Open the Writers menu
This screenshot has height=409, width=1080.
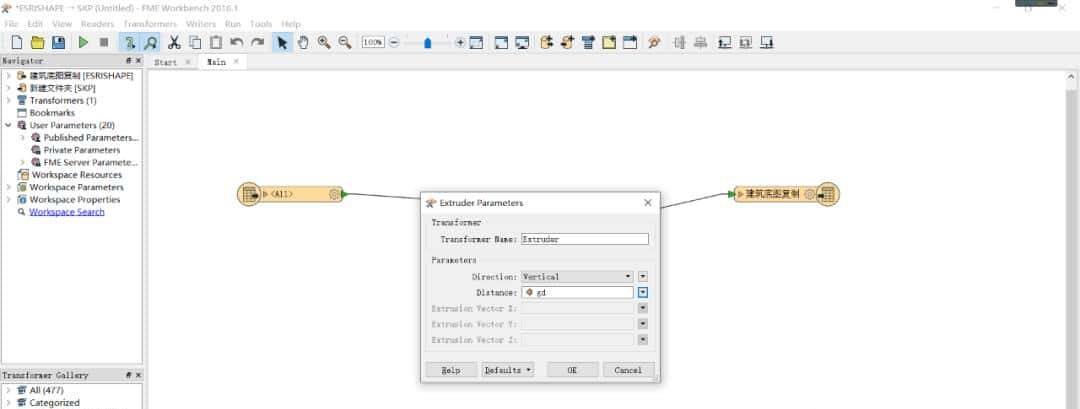pyautogui.click(x=201, y=24)
